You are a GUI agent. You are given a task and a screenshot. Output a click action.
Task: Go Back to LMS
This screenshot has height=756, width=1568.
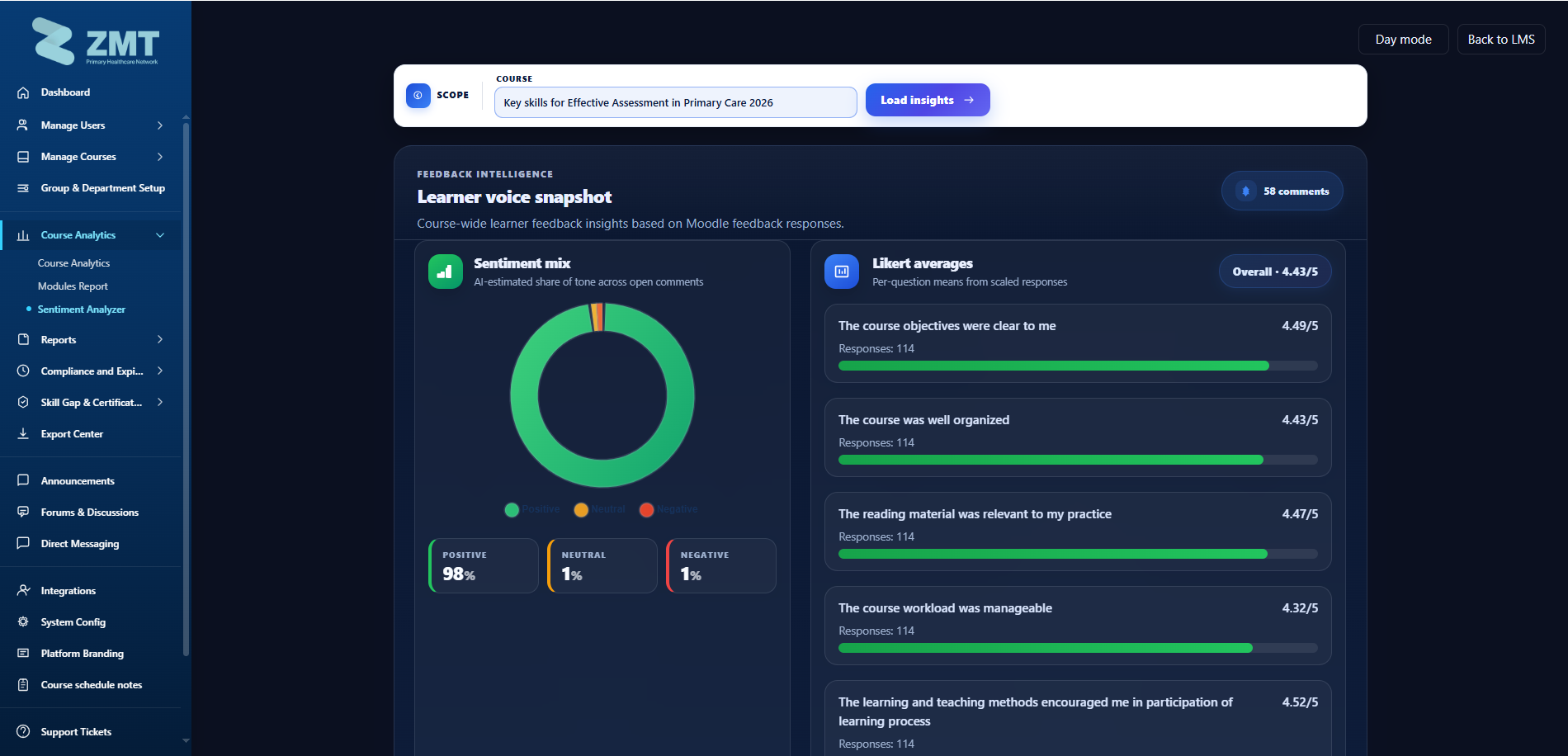pyautogui.click(x=1501, y=40)
